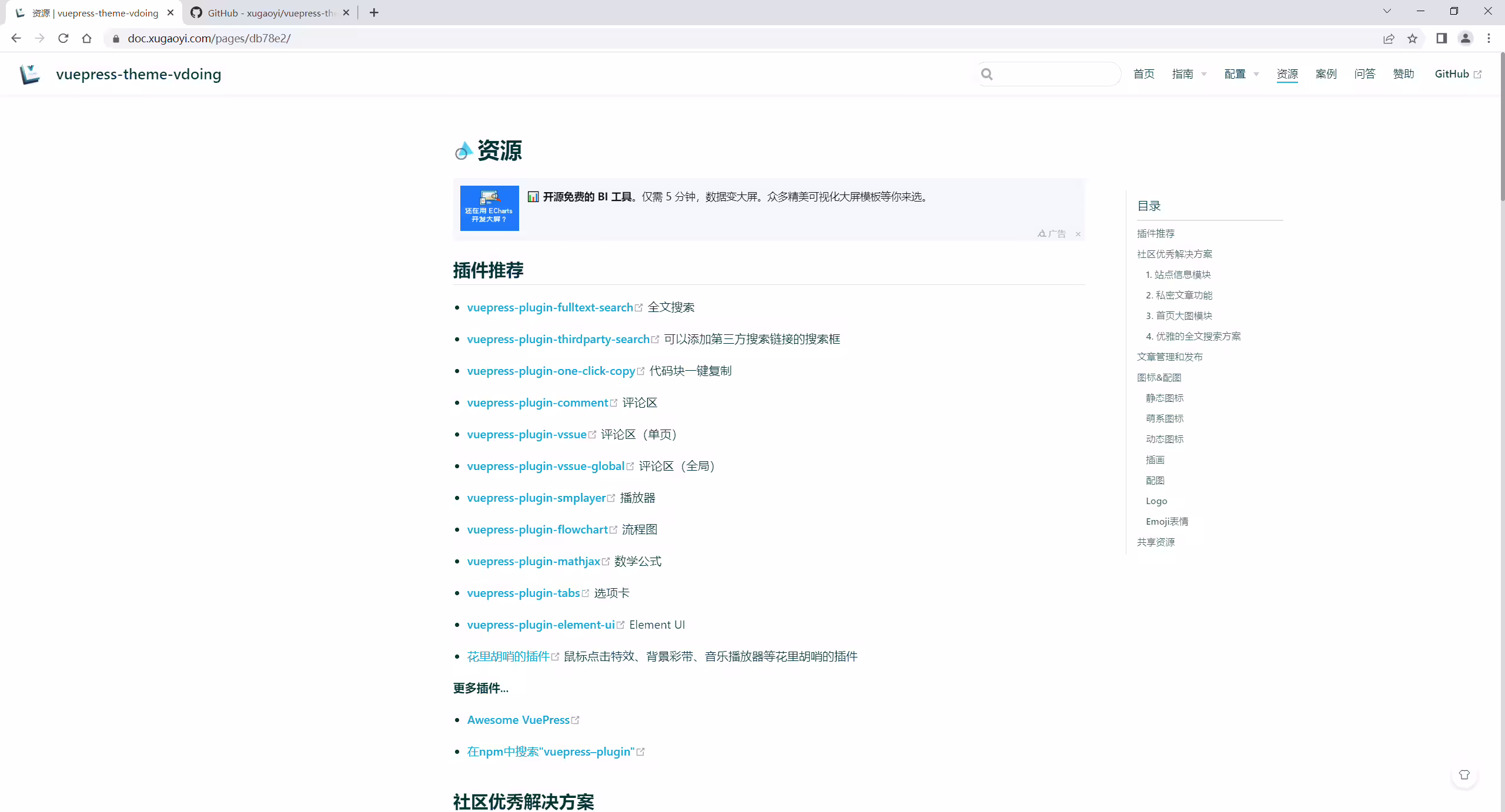Bookmark this page with the star icon
Viewport: 1505px width, 812px height.
pos(1412,38)
